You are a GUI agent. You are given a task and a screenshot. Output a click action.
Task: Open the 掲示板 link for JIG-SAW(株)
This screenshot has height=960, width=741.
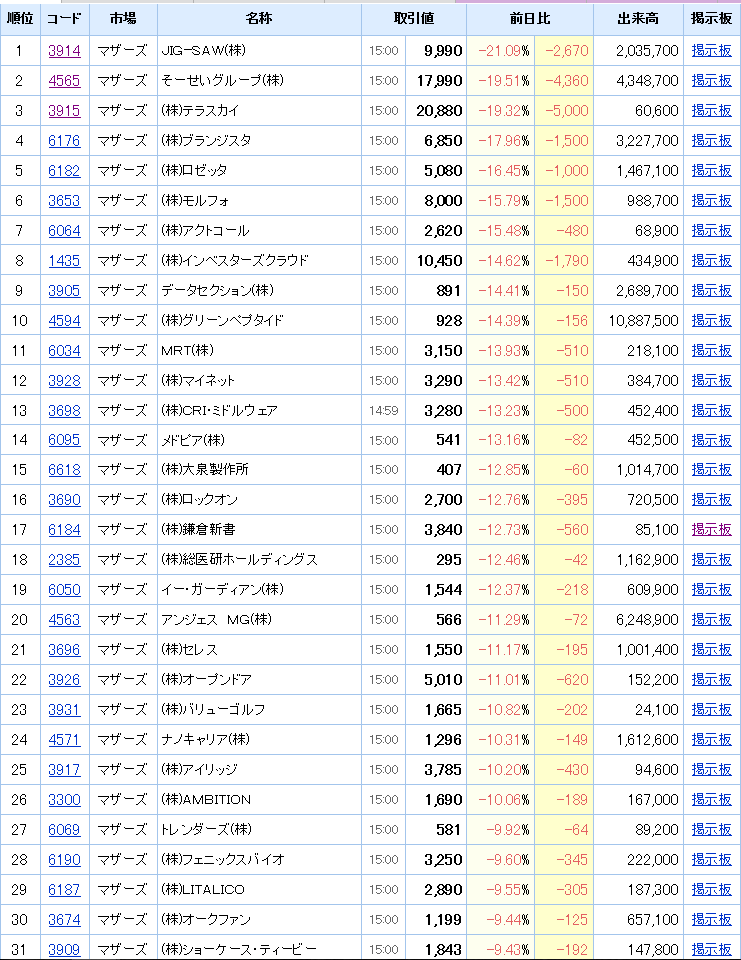pos(712,51)
